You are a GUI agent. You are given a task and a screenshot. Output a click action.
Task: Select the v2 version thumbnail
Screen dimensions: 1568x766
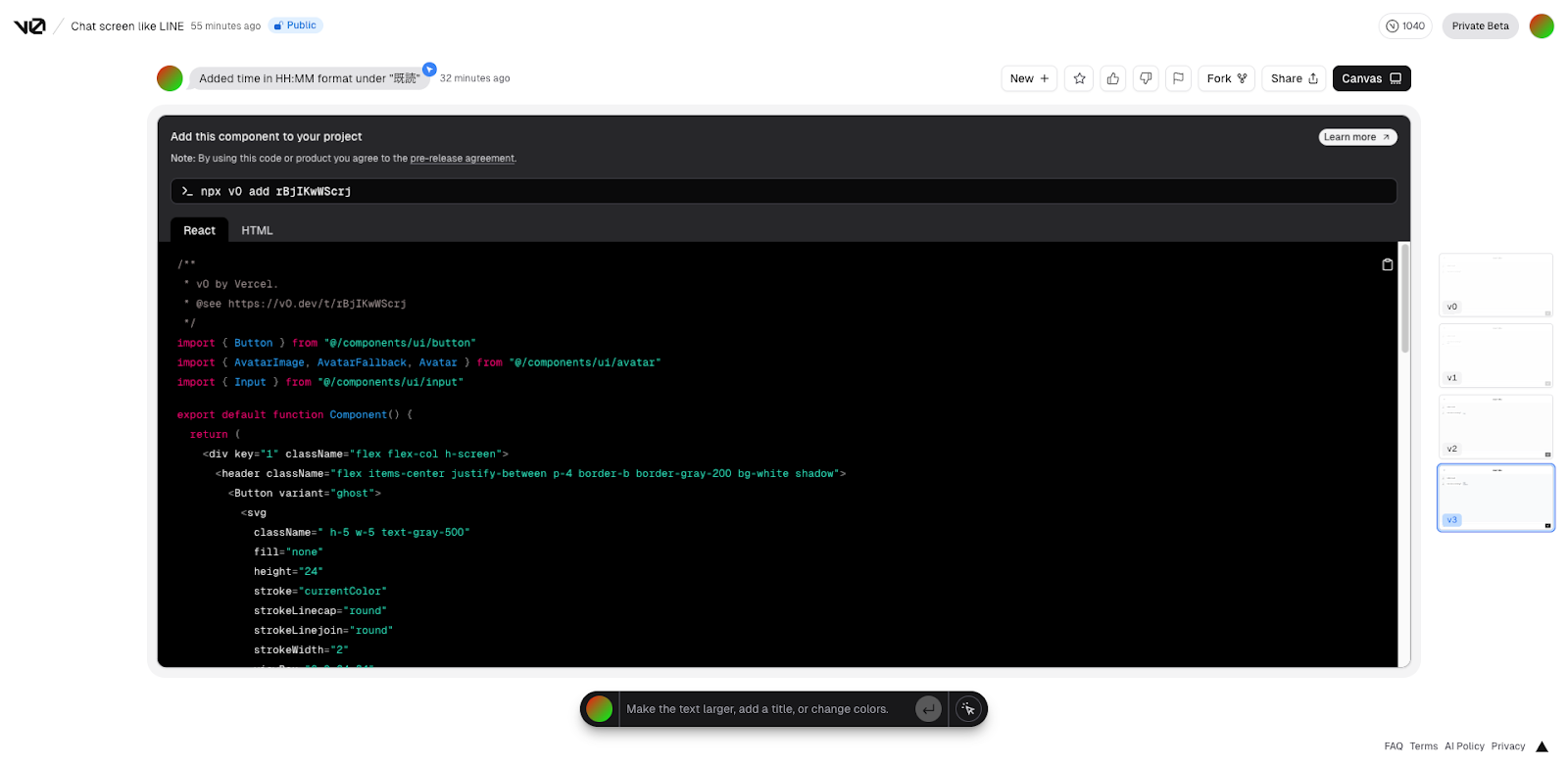1494,426
